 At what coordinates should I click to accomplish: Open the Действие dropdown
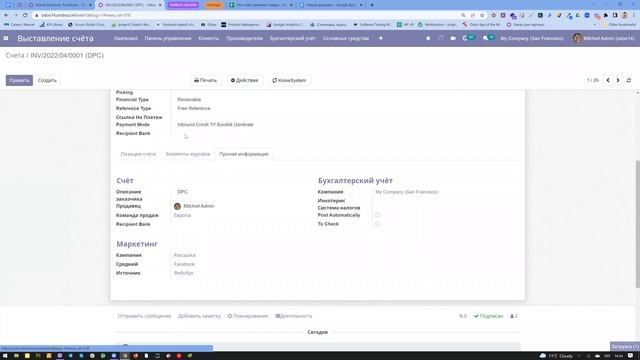click(x=244, y=80)
